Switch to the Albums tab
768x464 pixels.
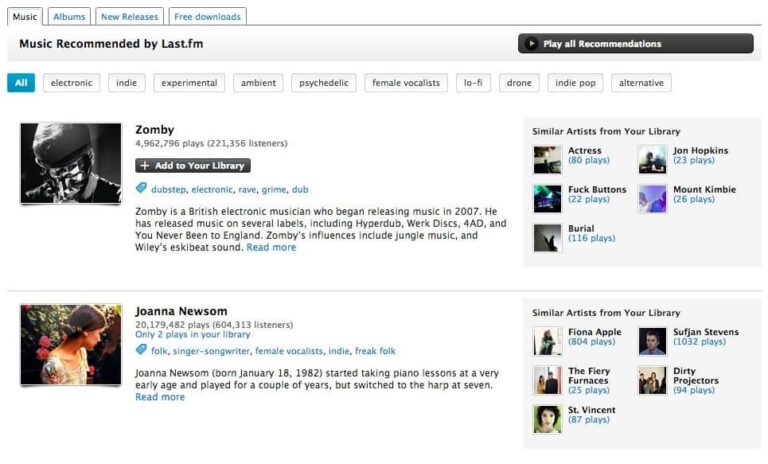[69, 16]
